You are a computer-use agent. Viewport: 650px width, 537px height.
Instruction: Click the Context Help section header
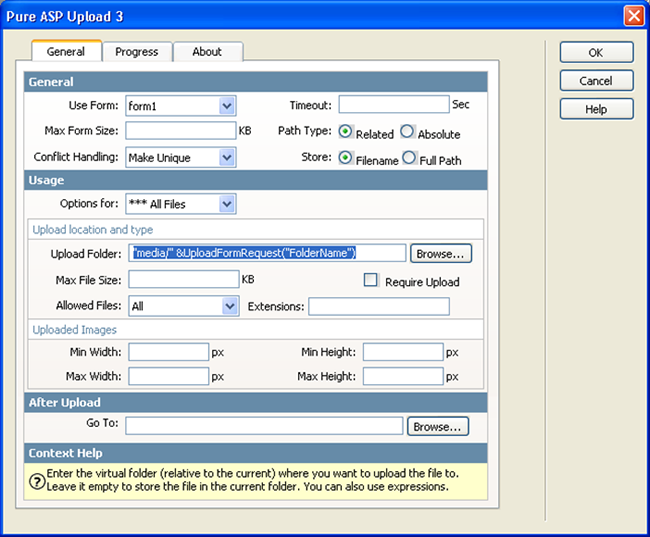click(x=255, y=453)
